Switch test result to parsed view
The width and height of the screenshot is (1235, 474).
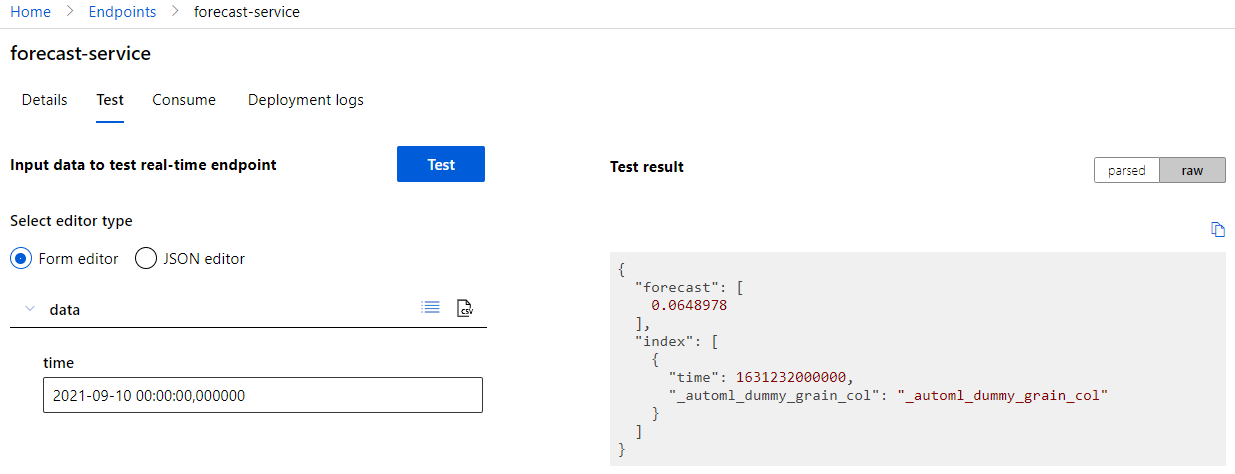point(1127,170)
